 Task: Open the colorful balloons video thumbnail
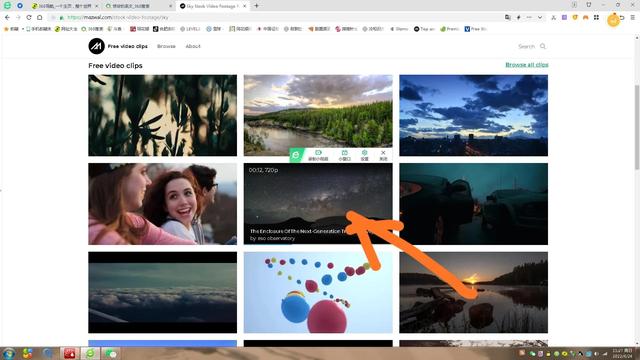point(318,292)
